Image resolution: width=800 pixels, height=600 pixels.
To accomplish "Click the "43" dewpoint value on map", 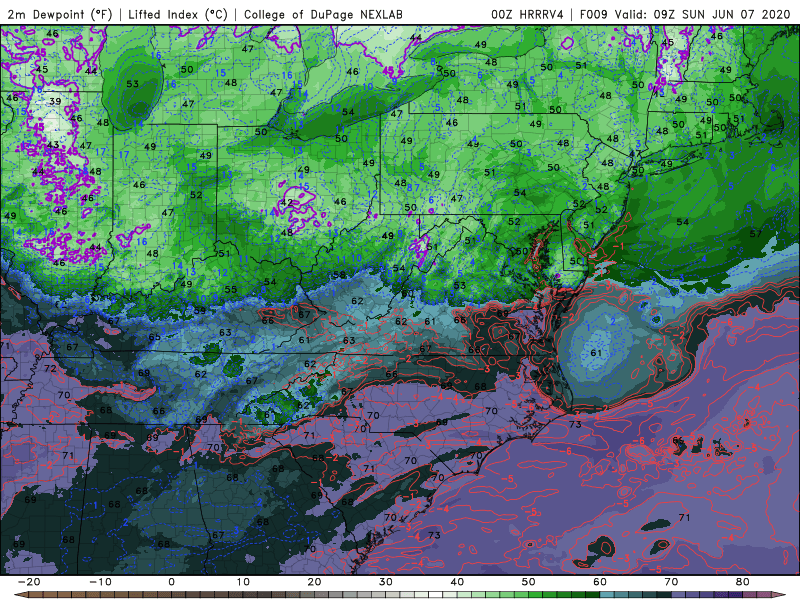I will click(x=53, y=145).
